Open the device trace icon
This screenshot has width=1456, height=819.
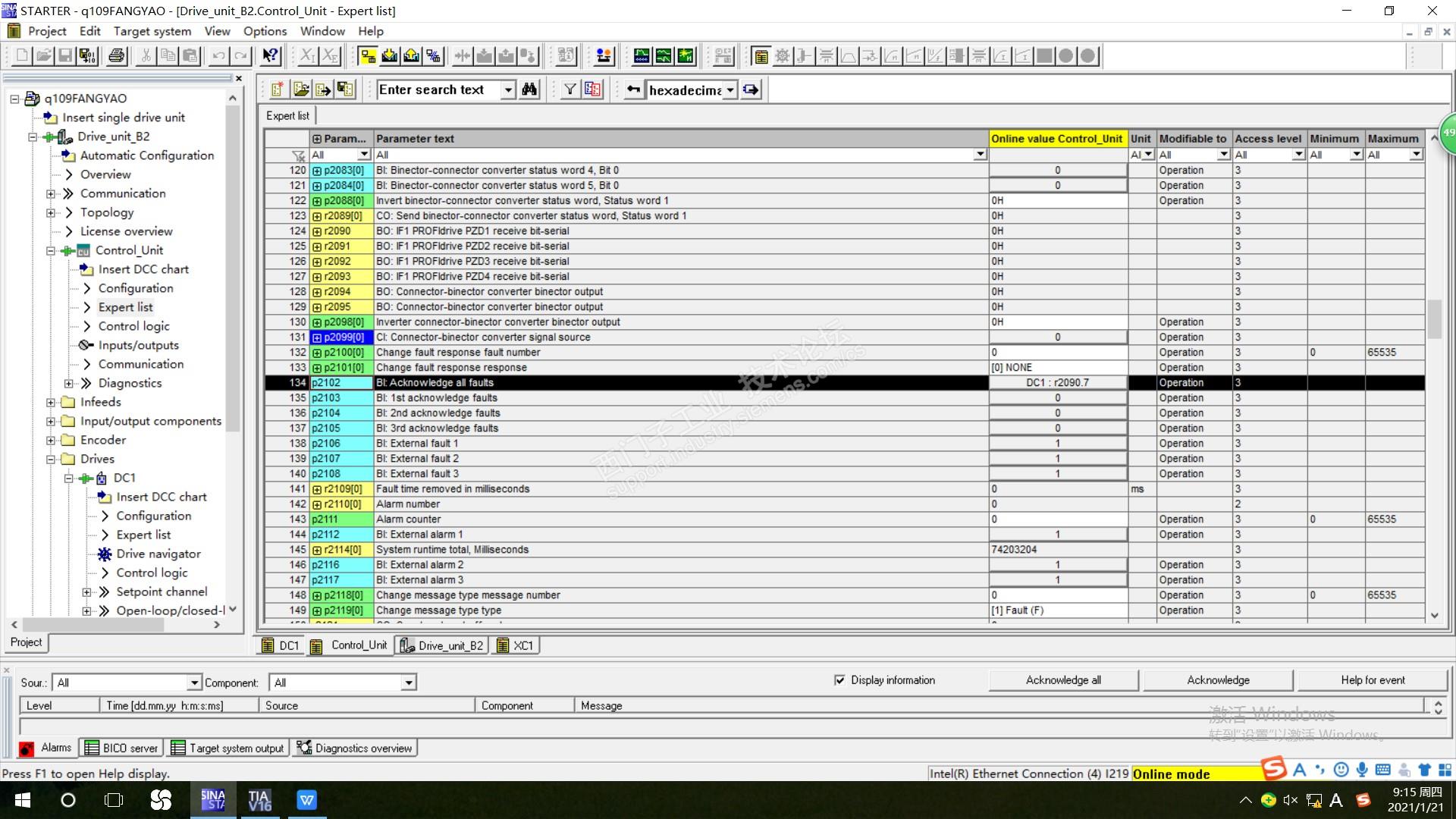(642, 56)
